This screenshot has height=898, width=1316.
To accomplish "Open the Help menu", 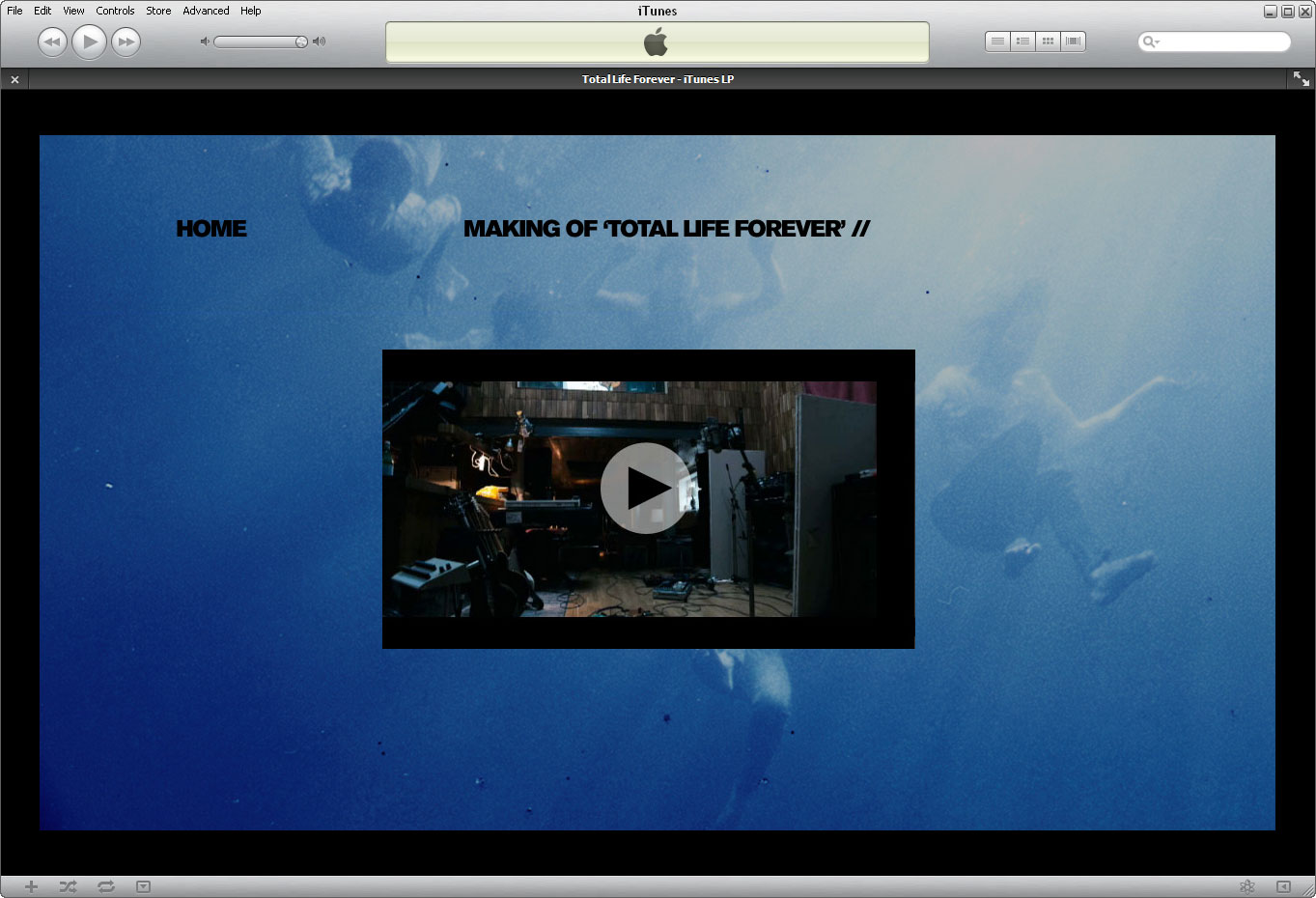I will [251, 11].
